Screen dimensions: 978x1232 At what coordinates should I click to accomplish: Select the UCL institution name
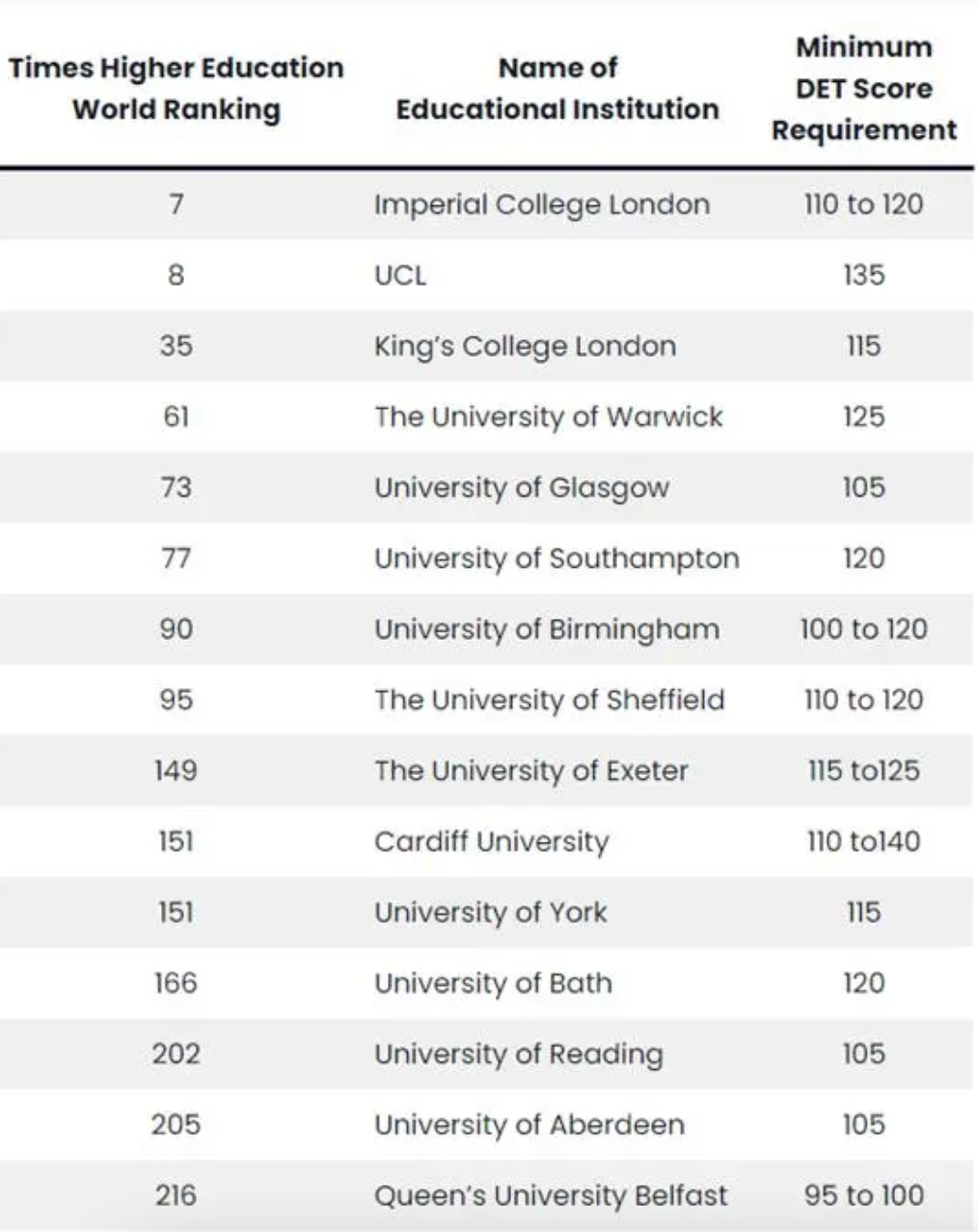tap(400, 276)
